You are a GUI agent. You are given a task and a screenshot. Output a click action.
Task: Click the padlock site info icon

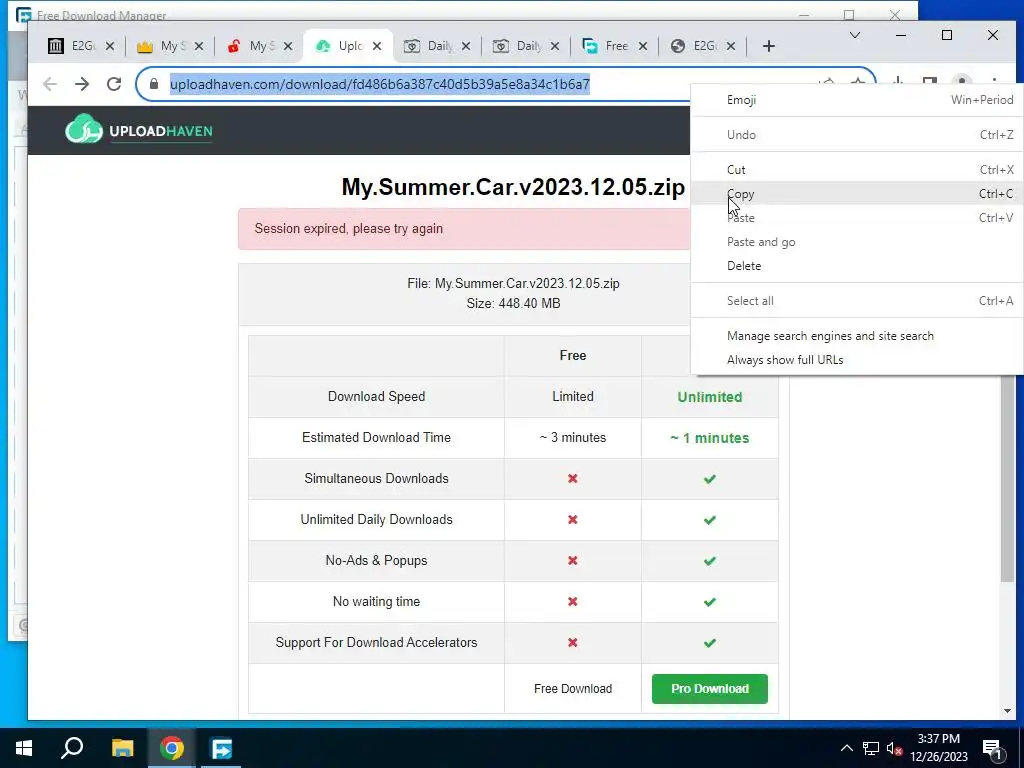[x=154, y=84]
